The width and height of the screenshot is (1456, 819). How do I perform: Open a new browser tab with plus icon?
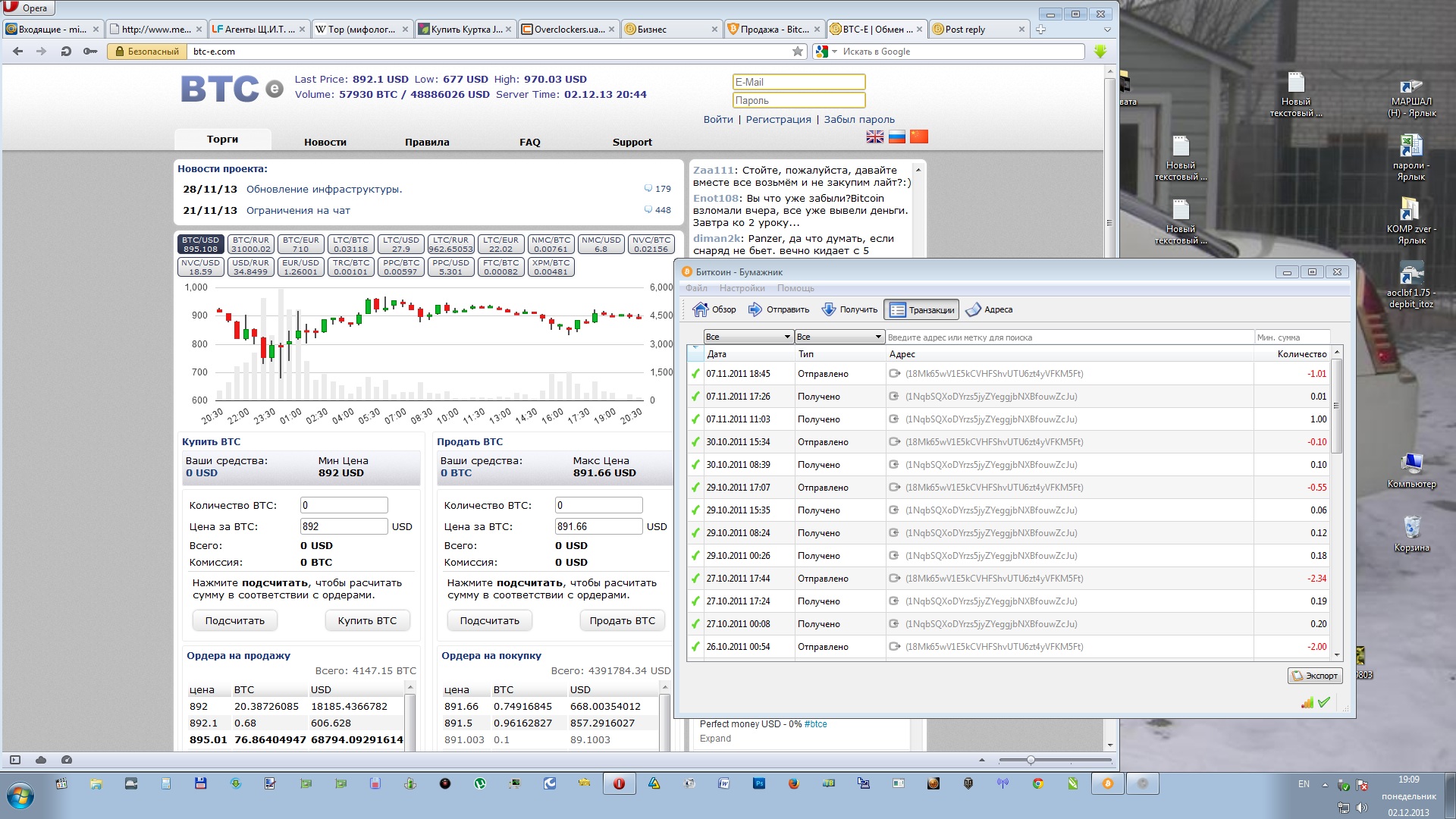point(1040,30)
